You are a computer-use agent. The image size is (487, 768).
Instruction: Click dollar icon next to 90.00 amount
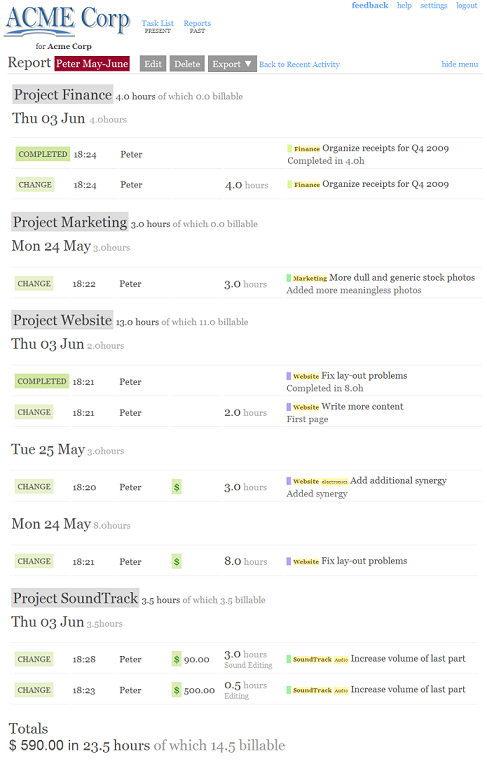pyautogui.click(x=176, y=659)
